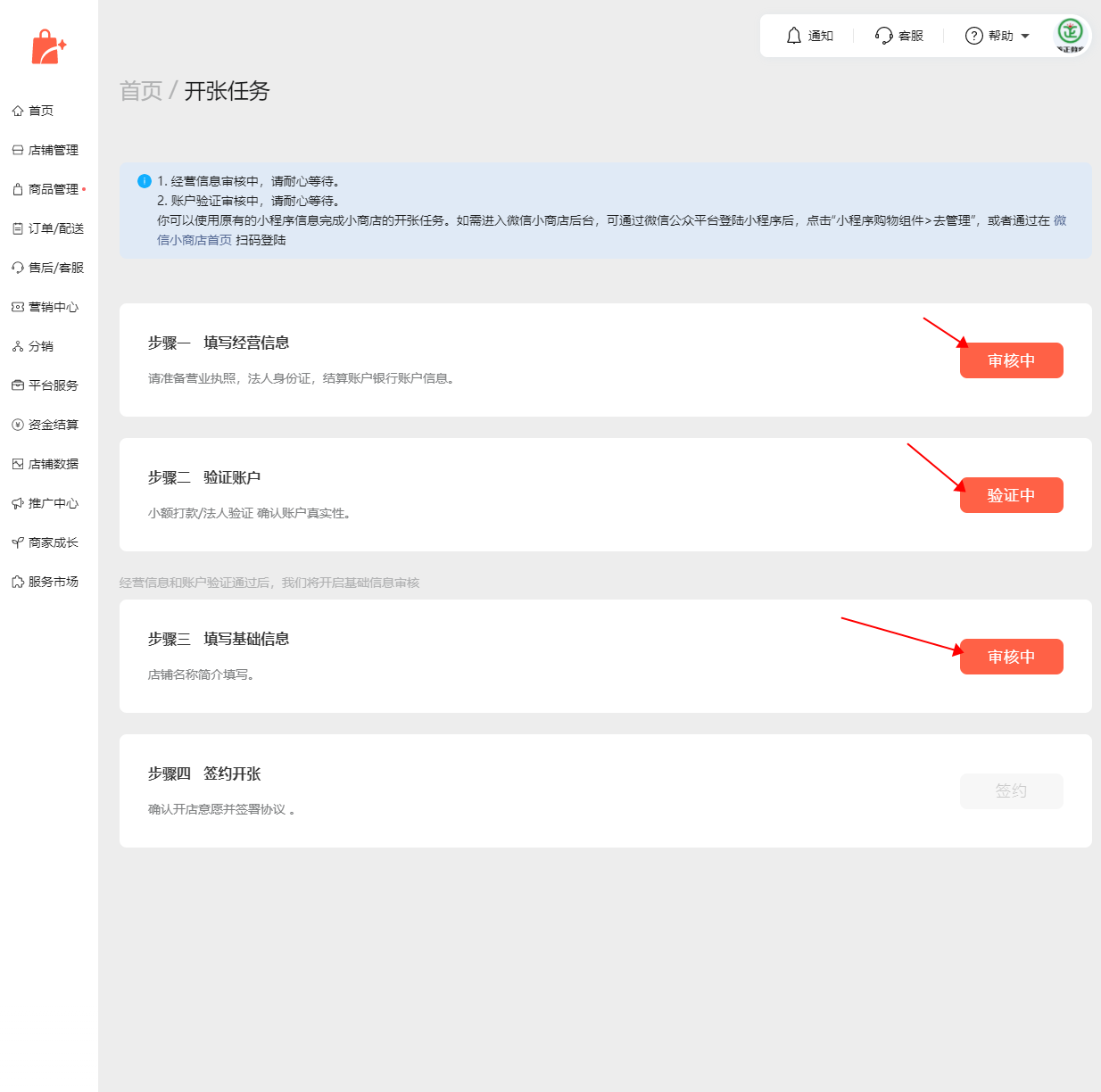The image size is (1101, 1092).
Task: Click the 步骤三 填写基础信息 heading
Action: (x=219, y=639)
